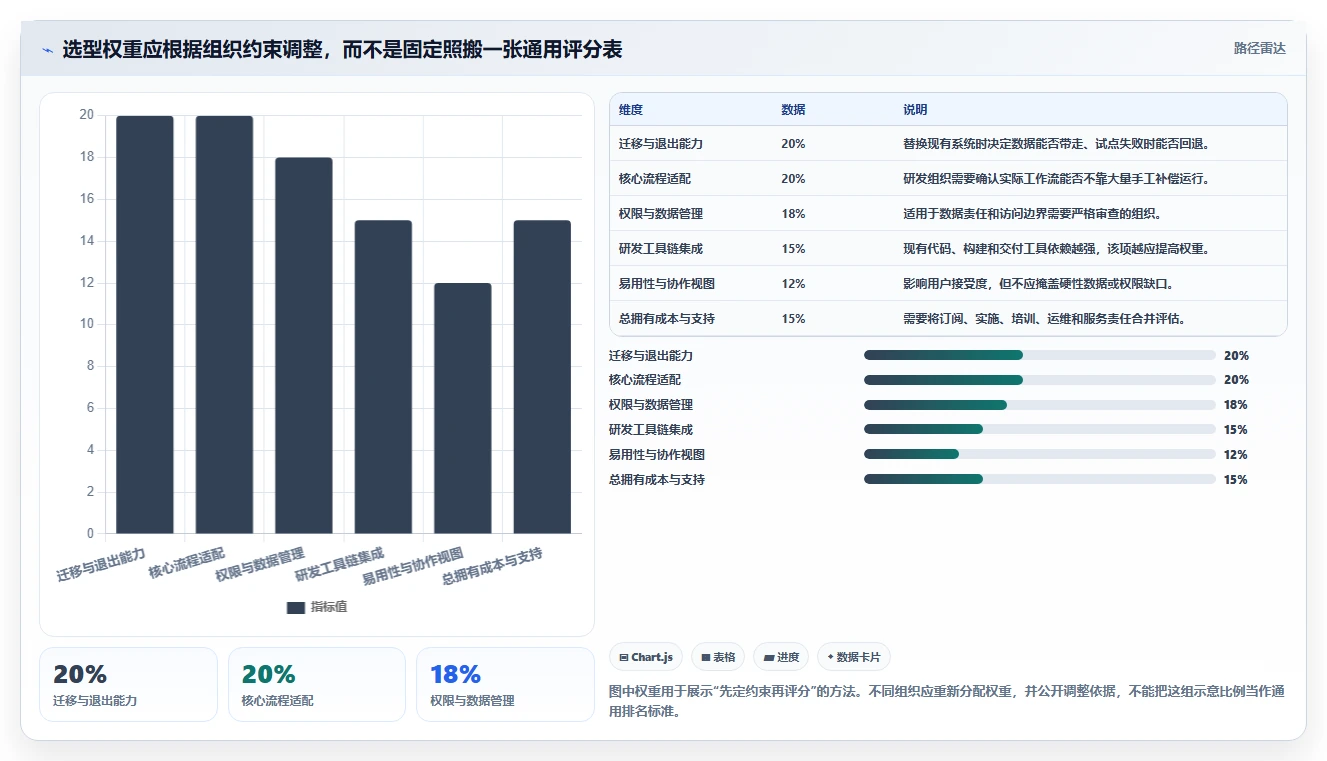
Task: Click the lightning icon before the title
Action: [47, 50]
